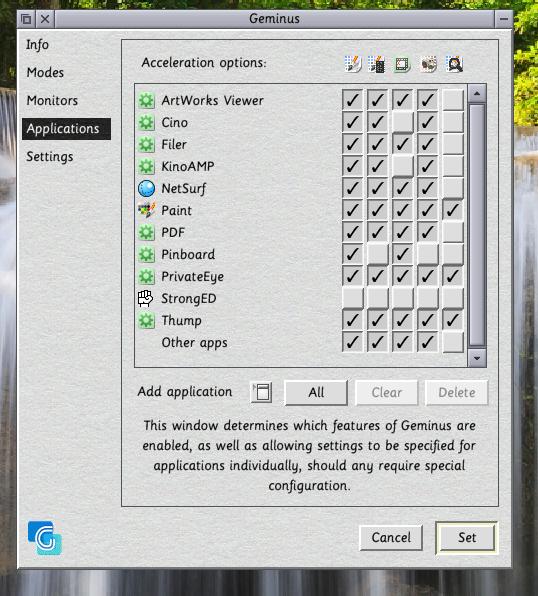
Task: Untick Paint's magnifier-column checkbox
Action: 452,210
